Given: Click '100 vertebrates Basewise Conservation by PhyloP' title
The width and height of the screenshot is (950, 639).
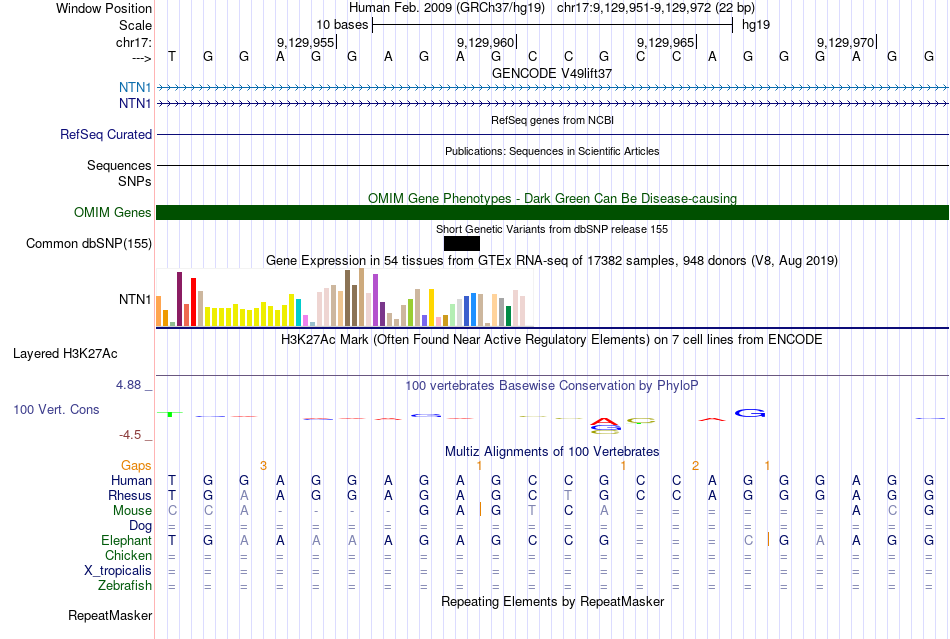Looking at the screenshot, I should (x=552, y=385).
